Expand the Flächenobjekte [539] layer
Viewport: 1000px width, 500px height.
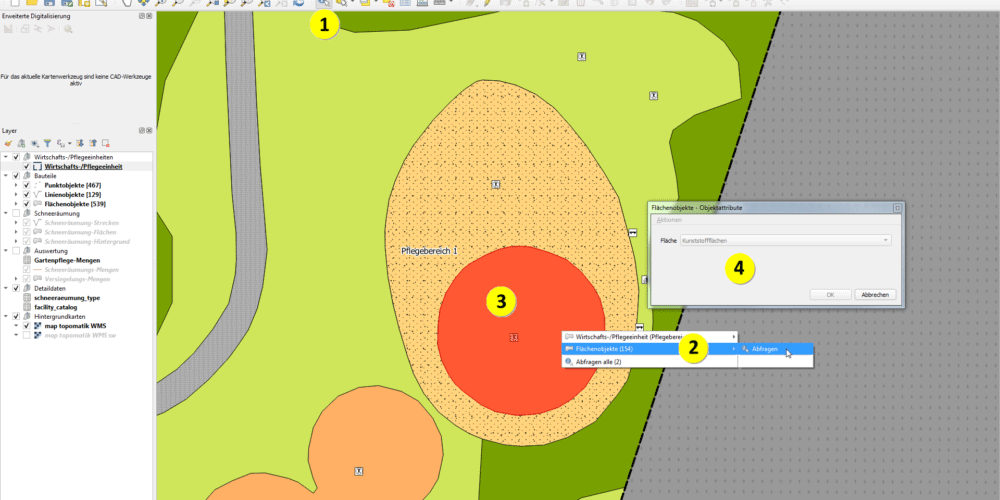tap(16, 204)
